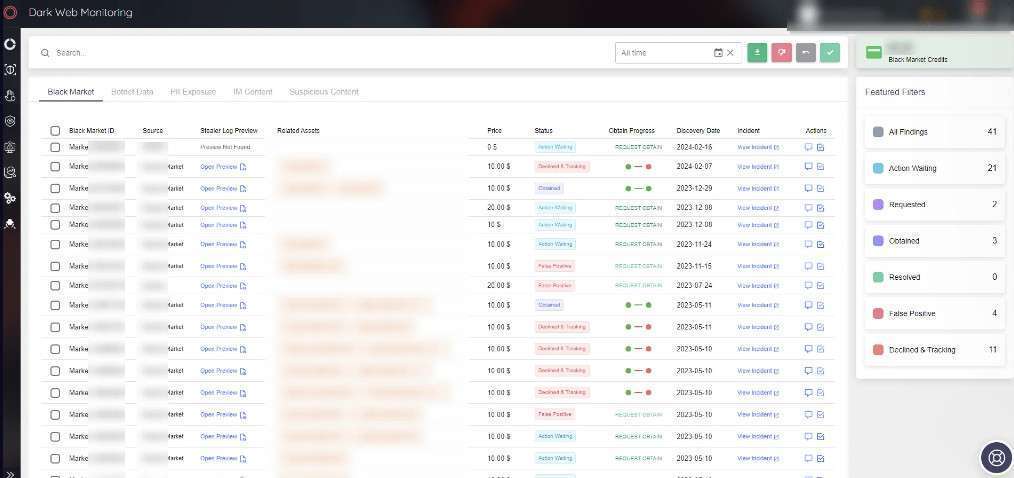Switch to the Suspicious Content tab
Screen dimensions: 1014x478
click(323, 92)
